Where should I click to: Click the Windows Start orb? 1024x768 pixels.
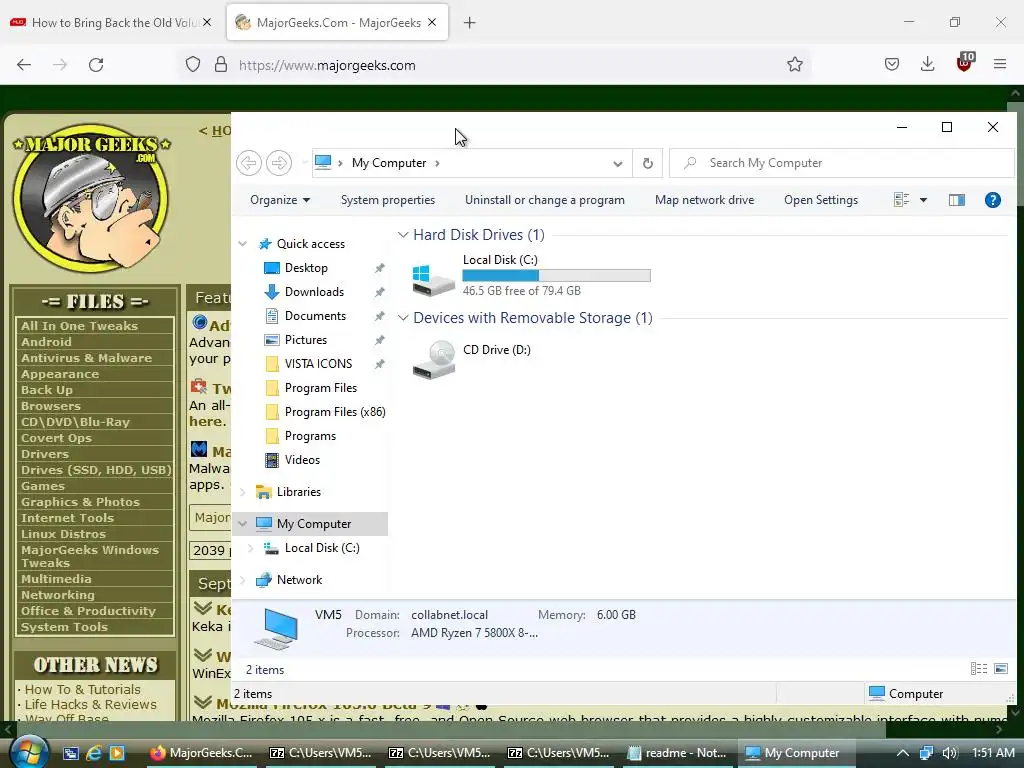coord(29,752)
